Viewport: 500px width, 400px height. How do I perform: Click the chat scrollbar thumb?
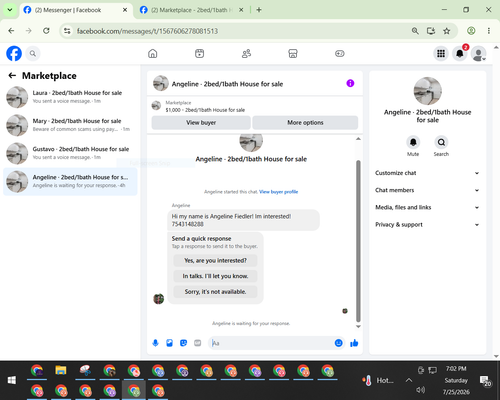tap(358, 240)
